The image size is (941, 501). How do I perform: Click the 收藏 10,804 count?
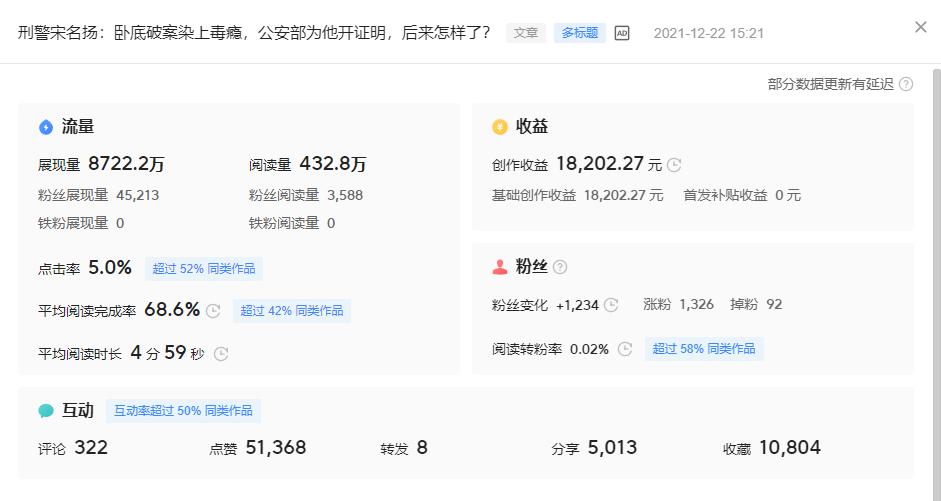pos(790,448)
